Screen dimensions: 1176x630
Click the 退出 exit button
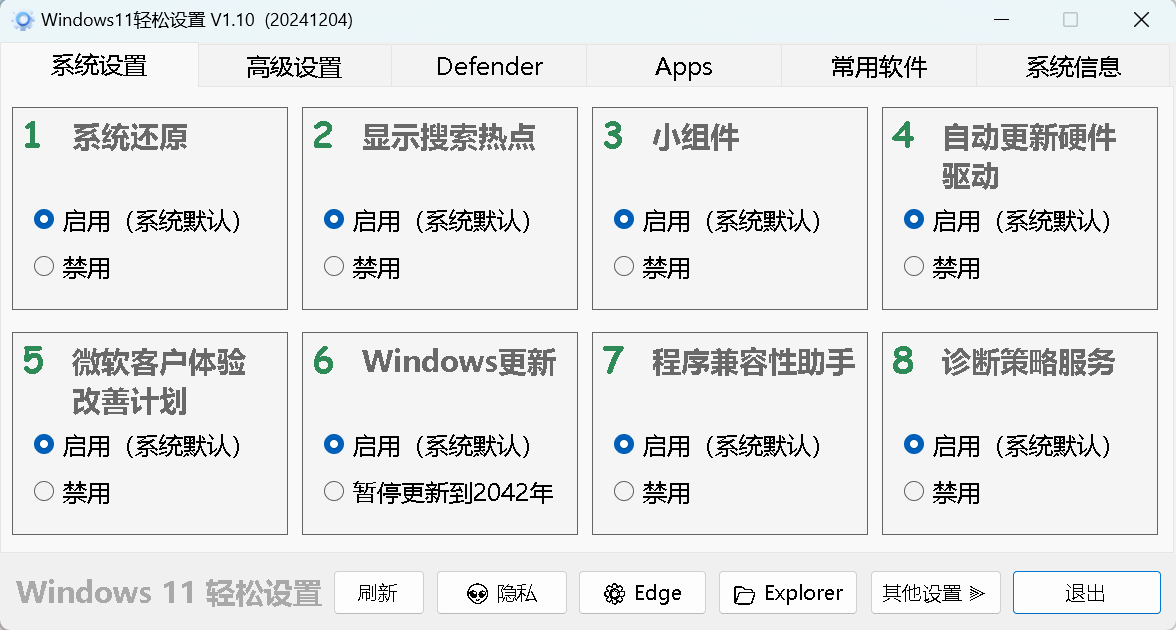(x=1086, y=592)
